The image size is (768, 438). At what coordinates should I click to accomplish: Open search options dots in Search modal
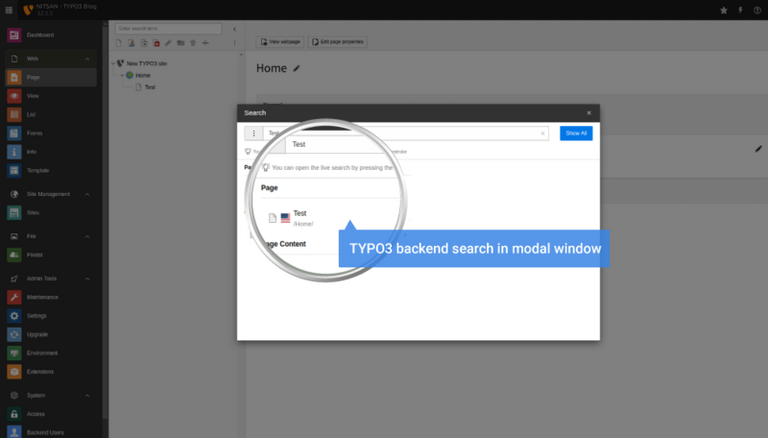pyautogui.click(x=254, y=133)
